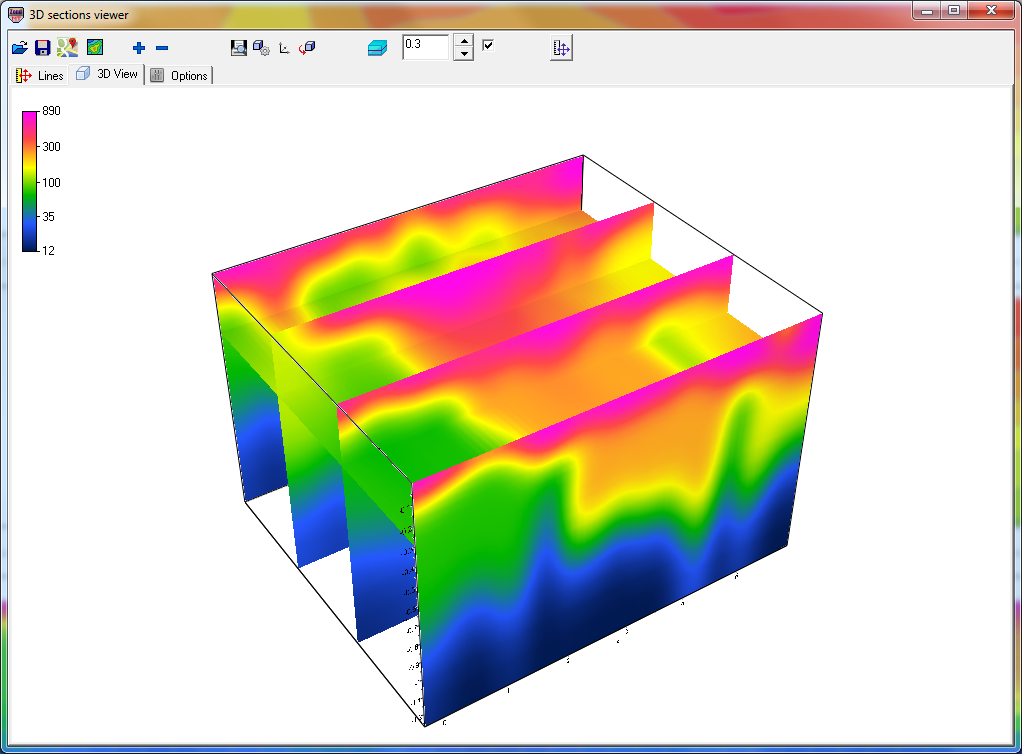The image size is (1022, 754).
Task: Toggle the axes display icon
Action: [x=284, y=48]
